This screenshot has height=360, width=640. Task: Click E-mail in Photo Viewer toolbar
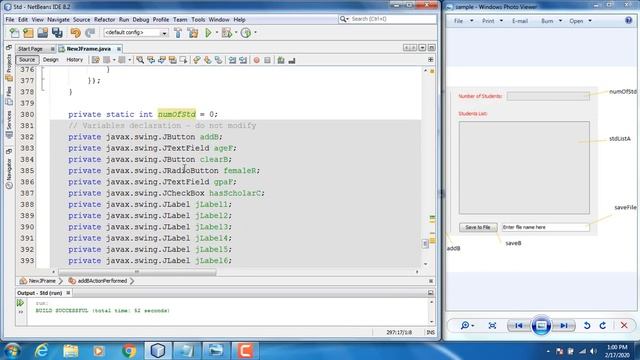(x=520, y=21)
